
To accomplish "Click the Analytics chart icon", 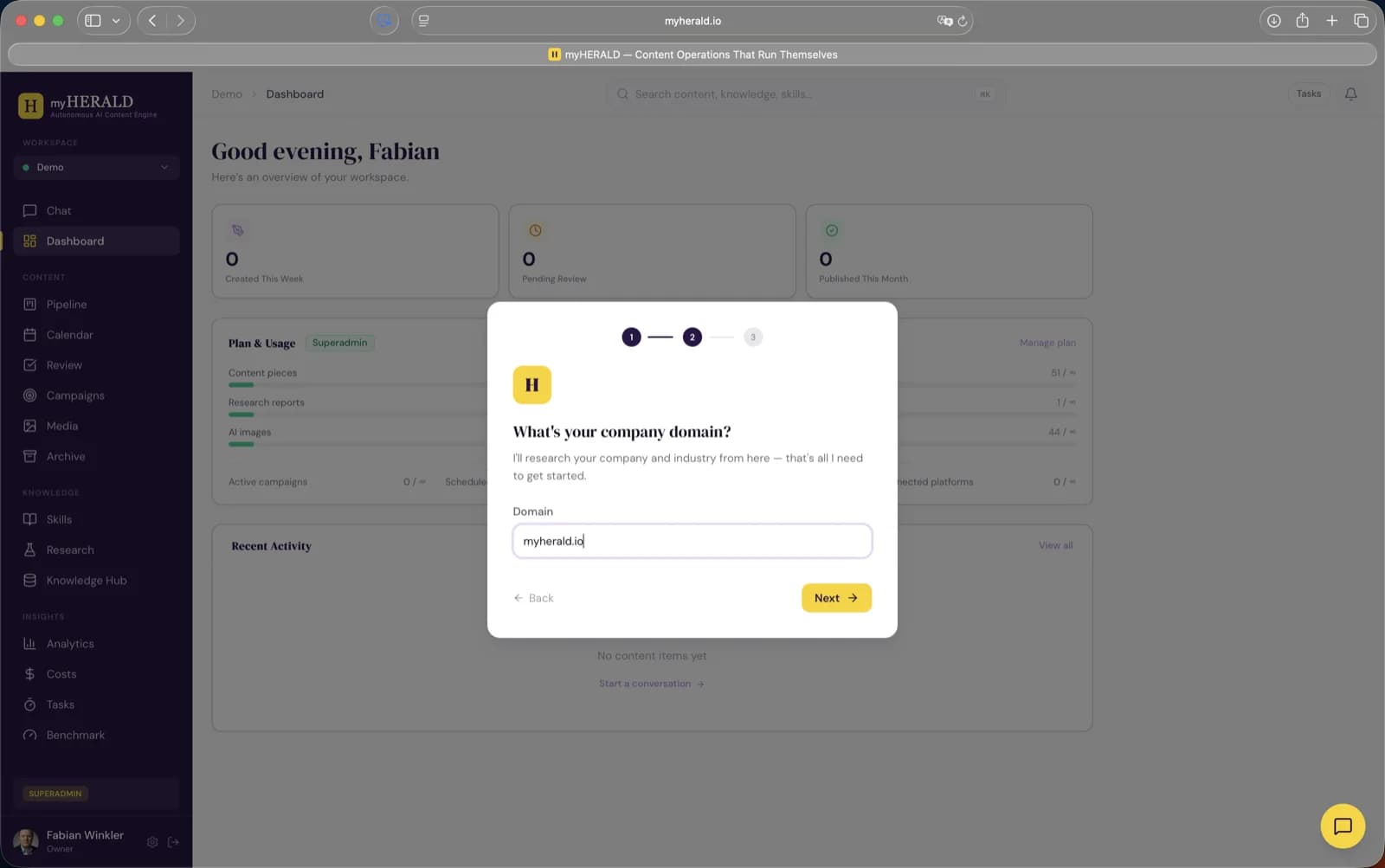I will (30, 643).
